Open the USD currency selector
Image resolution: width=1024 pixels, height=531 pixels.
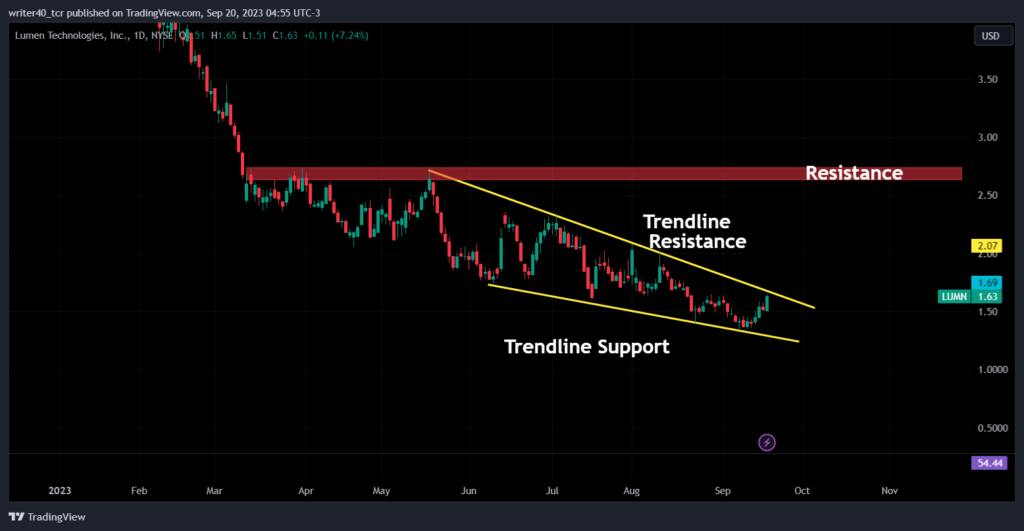991,36
